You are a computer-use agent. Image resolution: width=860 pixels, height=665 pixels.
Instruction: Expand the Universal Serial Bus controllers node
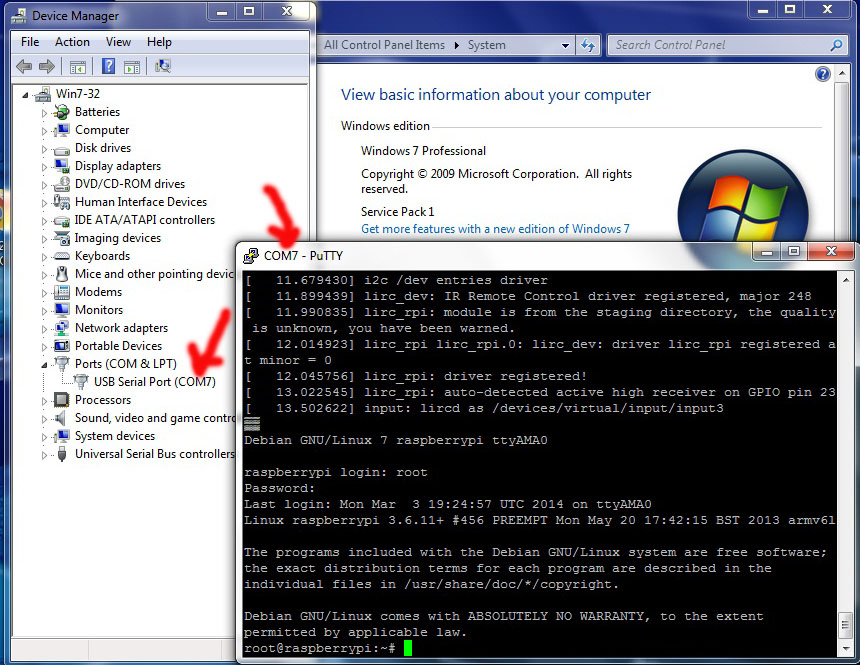tap(44, 454)
